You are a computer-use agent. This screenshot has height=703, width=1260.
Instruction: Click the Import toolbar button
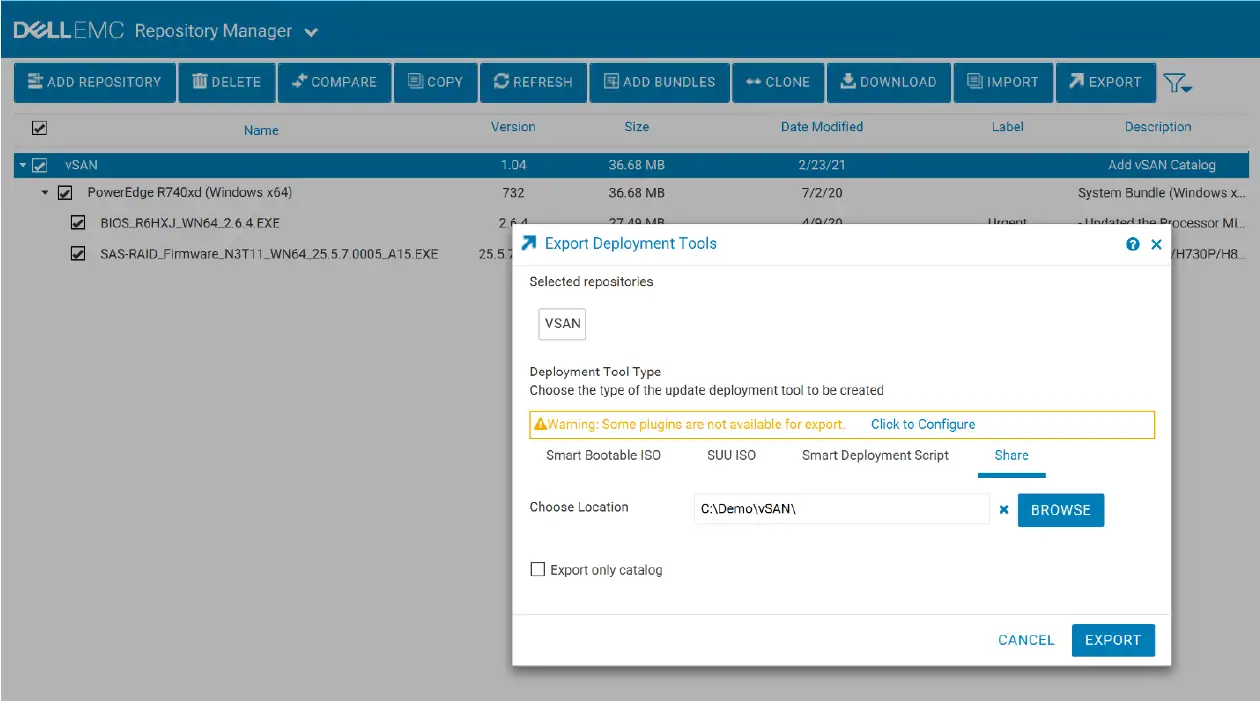point(1003,82)
